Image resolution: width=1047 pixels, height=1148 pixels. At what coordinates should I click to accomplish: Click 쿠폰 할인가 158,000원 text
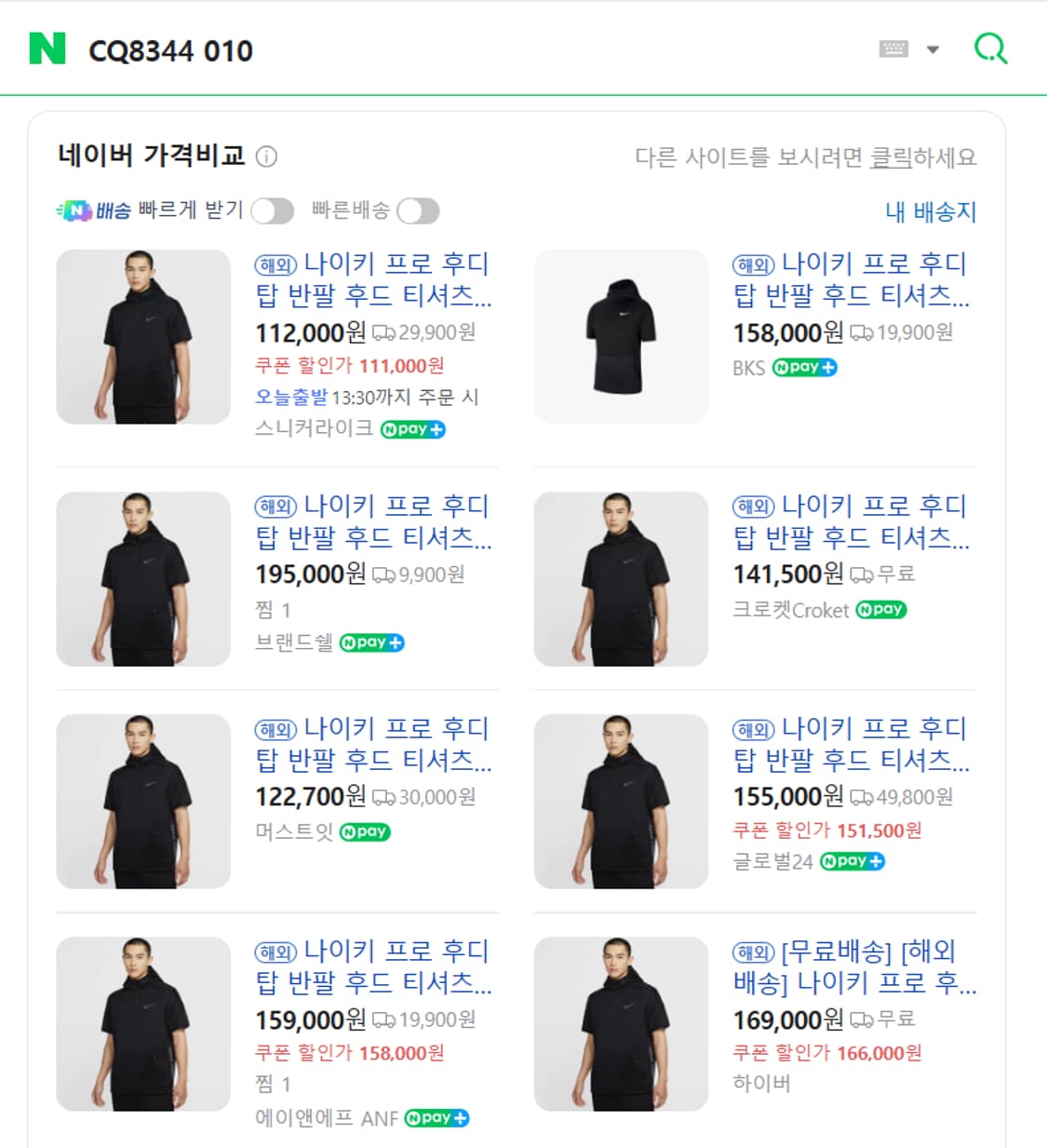click(x=350, y=1053)
